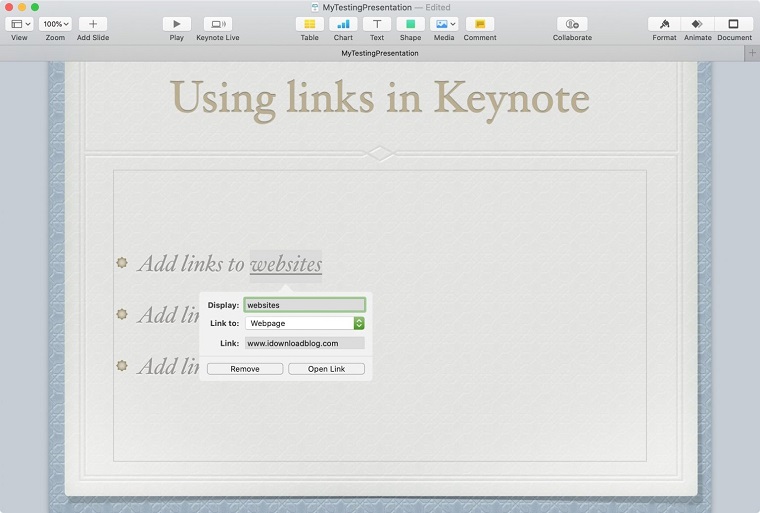Insert a Table from the toolbar
This screenshot has height=513, width=760.
click(310, 24)
